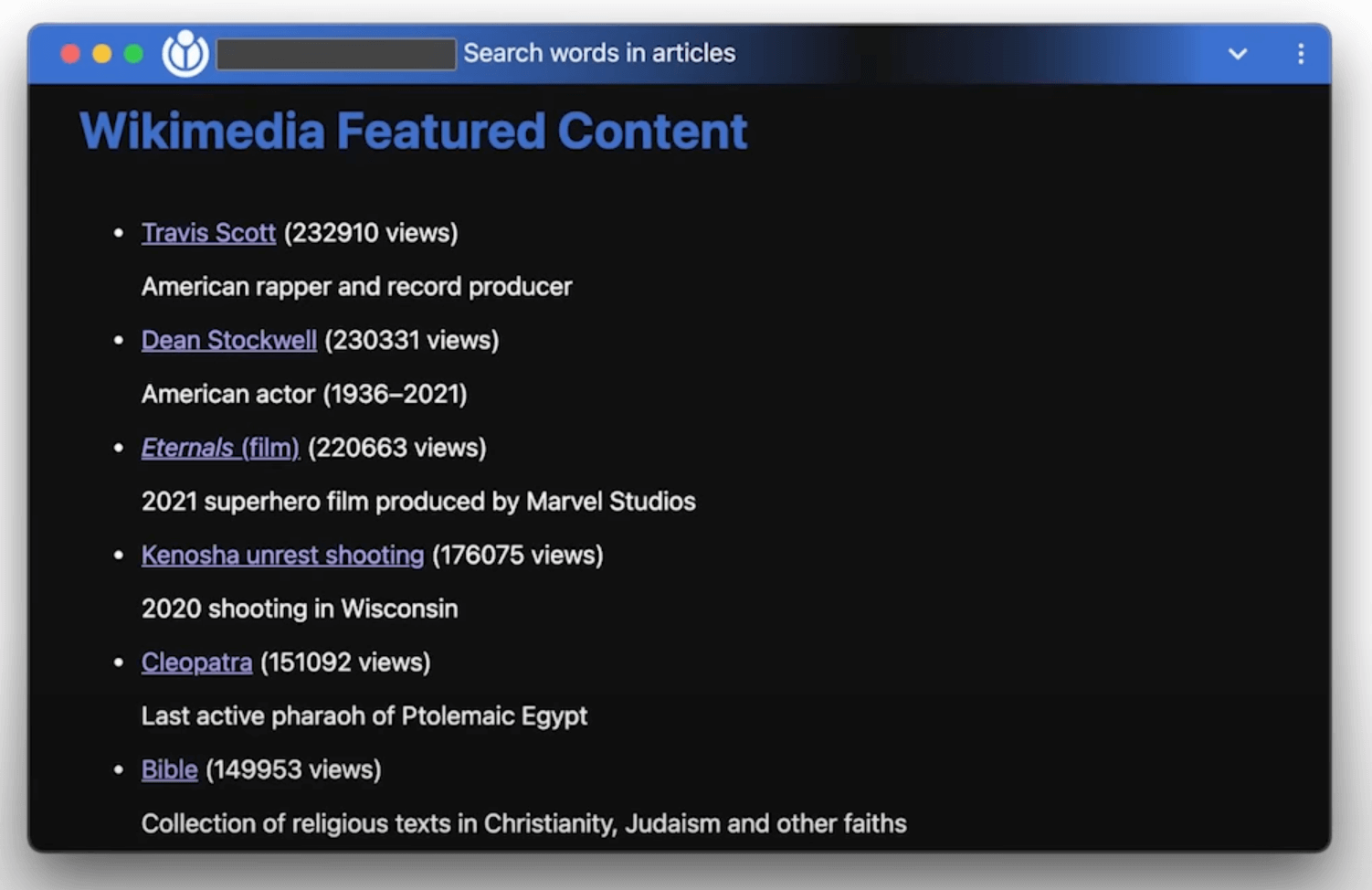Minimize the window with yellow button
The image size is (1372, 890).
tap(102, 54)
